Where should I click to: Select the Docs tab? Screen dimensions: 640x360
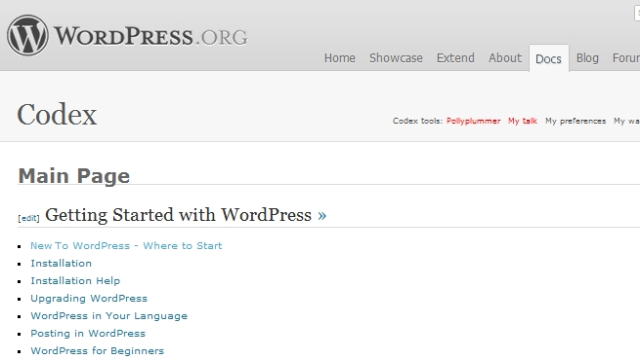click(x=549, y=59)
